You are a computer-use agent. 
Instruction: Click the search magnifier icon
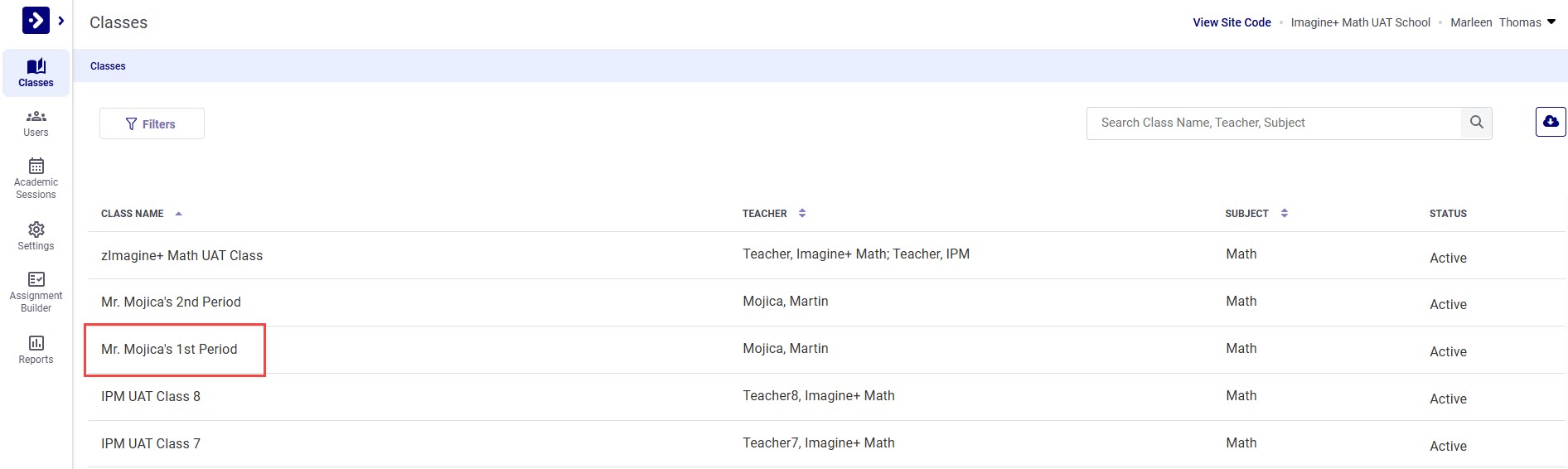coord(1476,123)
